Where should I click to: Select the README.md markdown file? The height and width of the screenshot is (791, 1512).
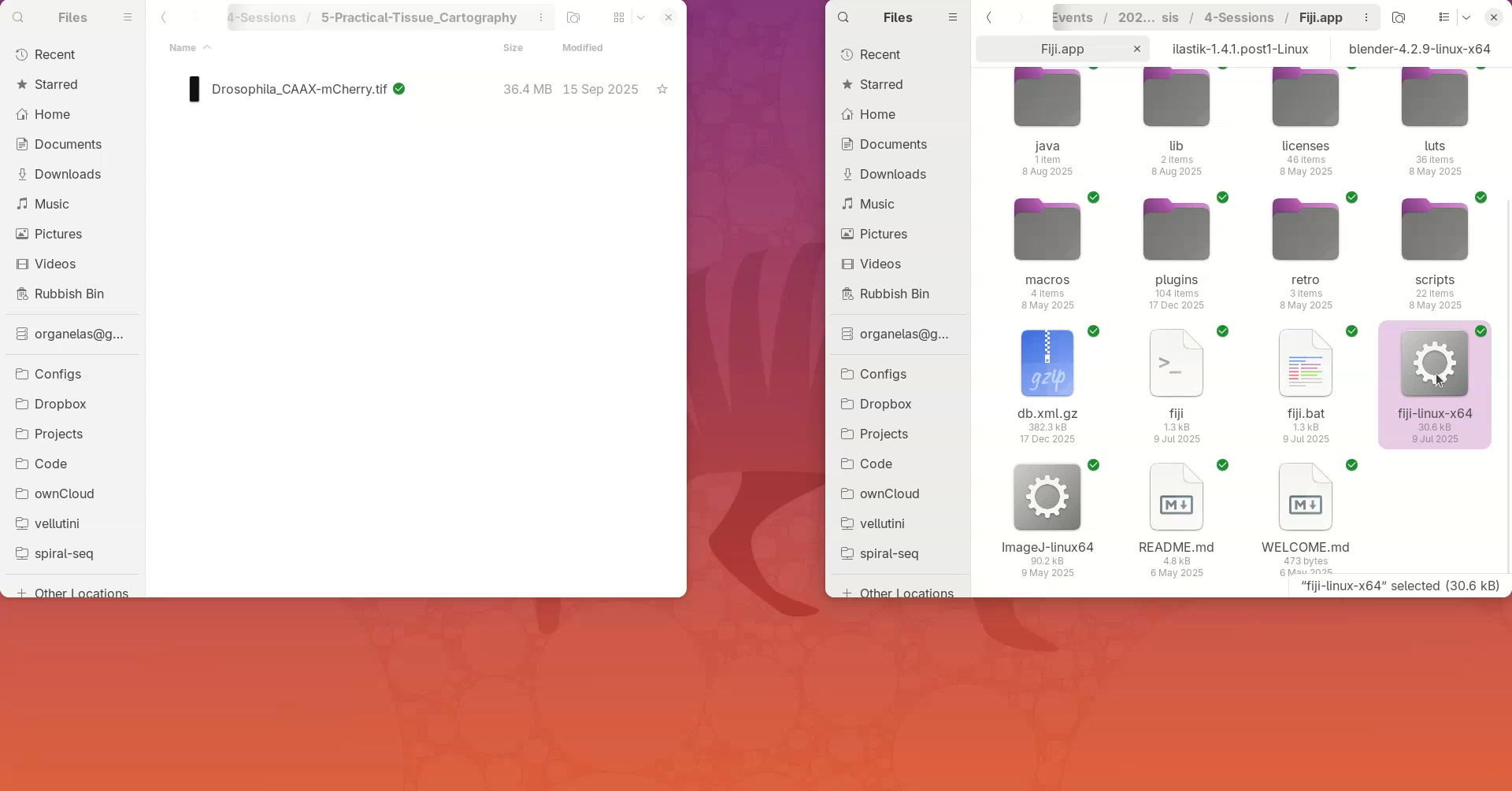pos(1176,497)
